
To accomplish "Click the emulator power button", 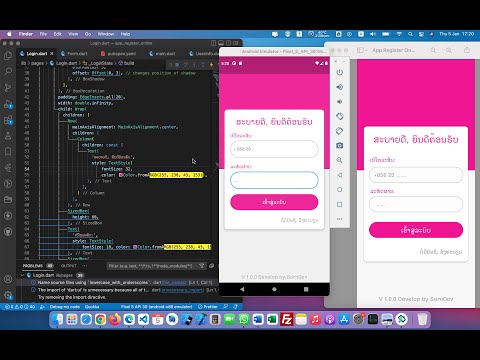I will click(x=339, y=72).
